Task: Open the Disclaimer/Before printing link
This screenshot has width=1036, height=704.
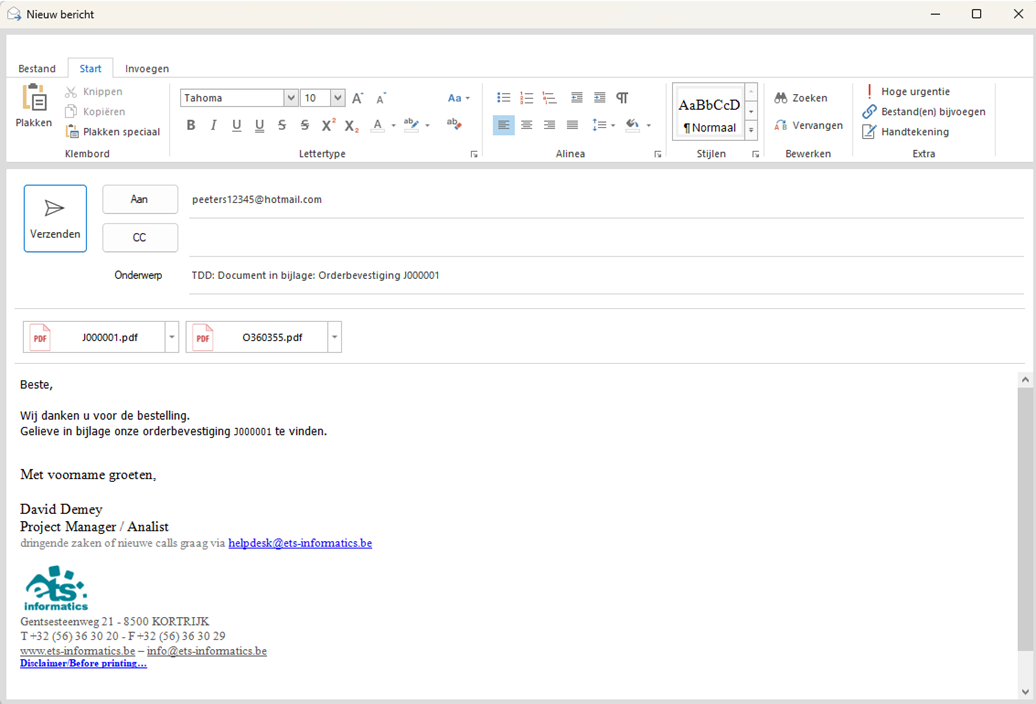Action: click(83, 664)
